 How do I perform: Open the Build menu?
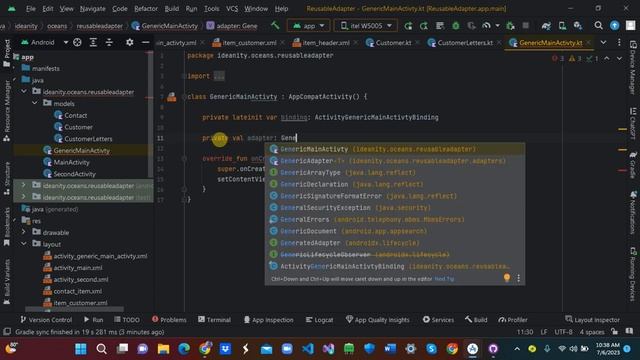click(171, 9)
